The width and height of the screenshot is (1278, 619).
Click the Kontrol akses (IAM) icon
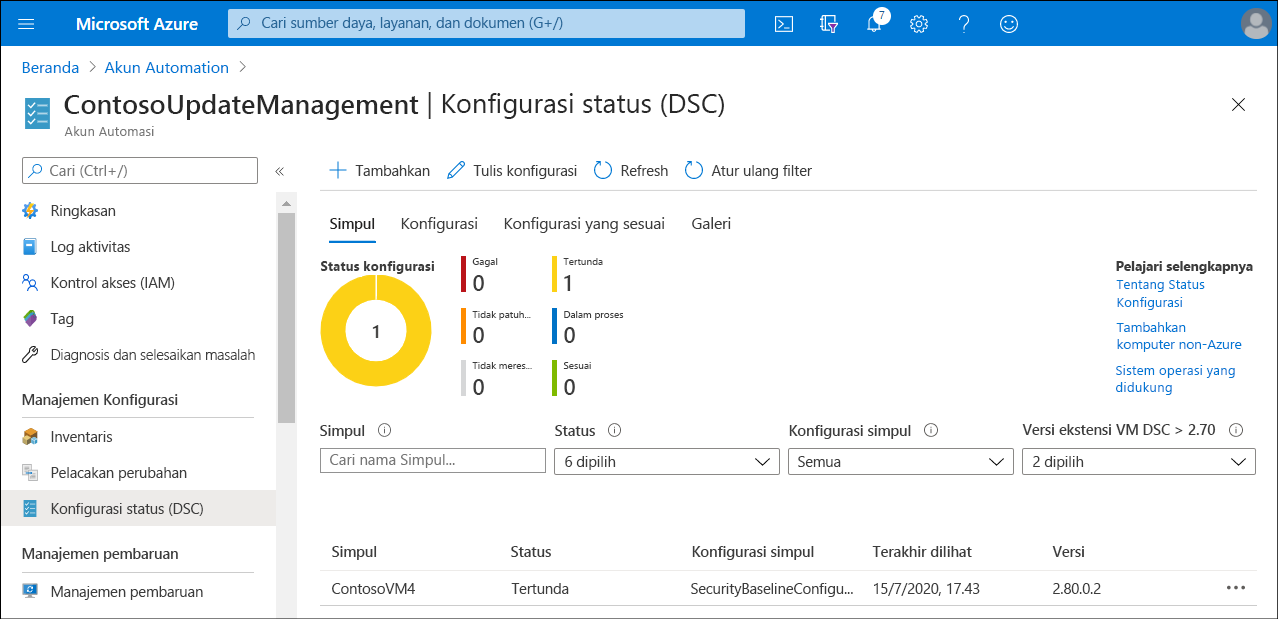click(x=31, y=283)
